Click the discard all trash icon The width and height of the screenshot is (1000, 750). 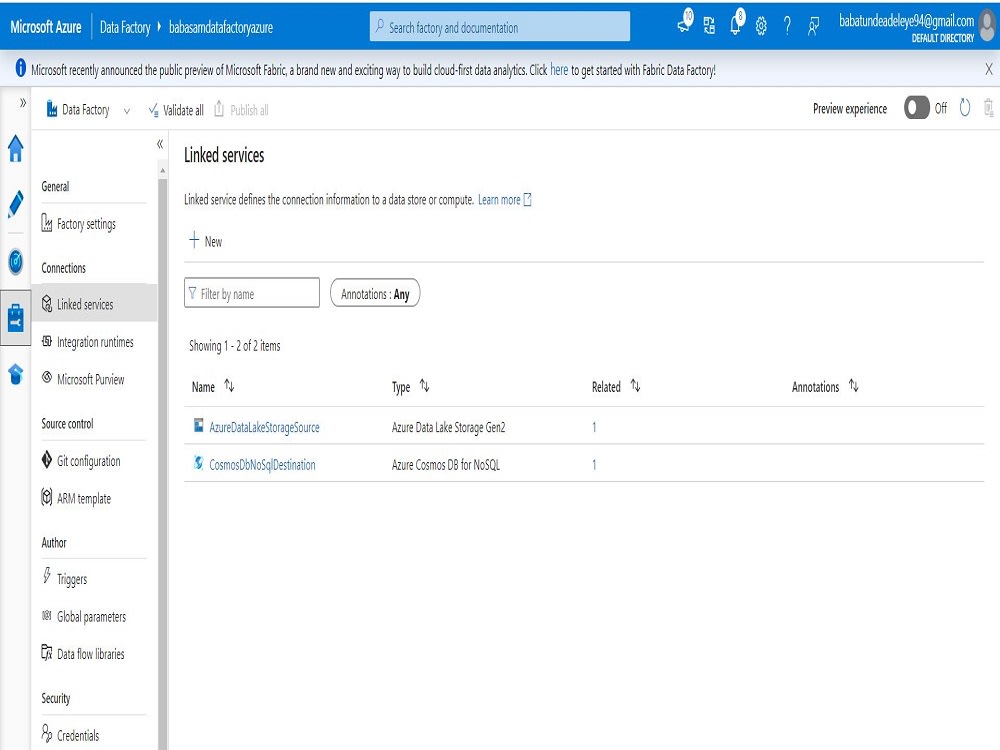pyautogui.click(x=989, y=108)
